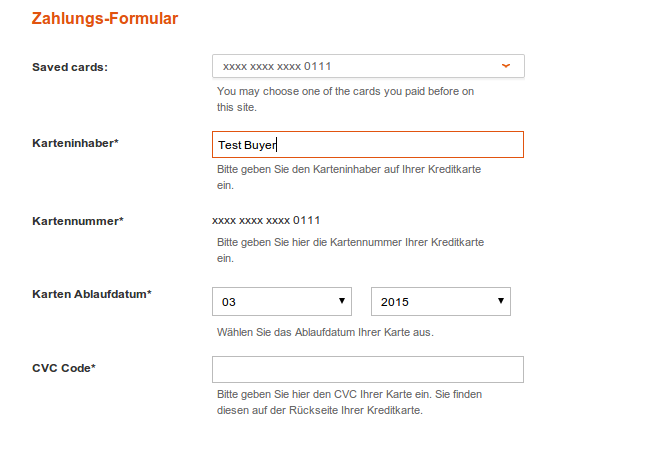Click the orange chevron in Saved cards
The width and height of the screenshot is (672, 454).
506,66
